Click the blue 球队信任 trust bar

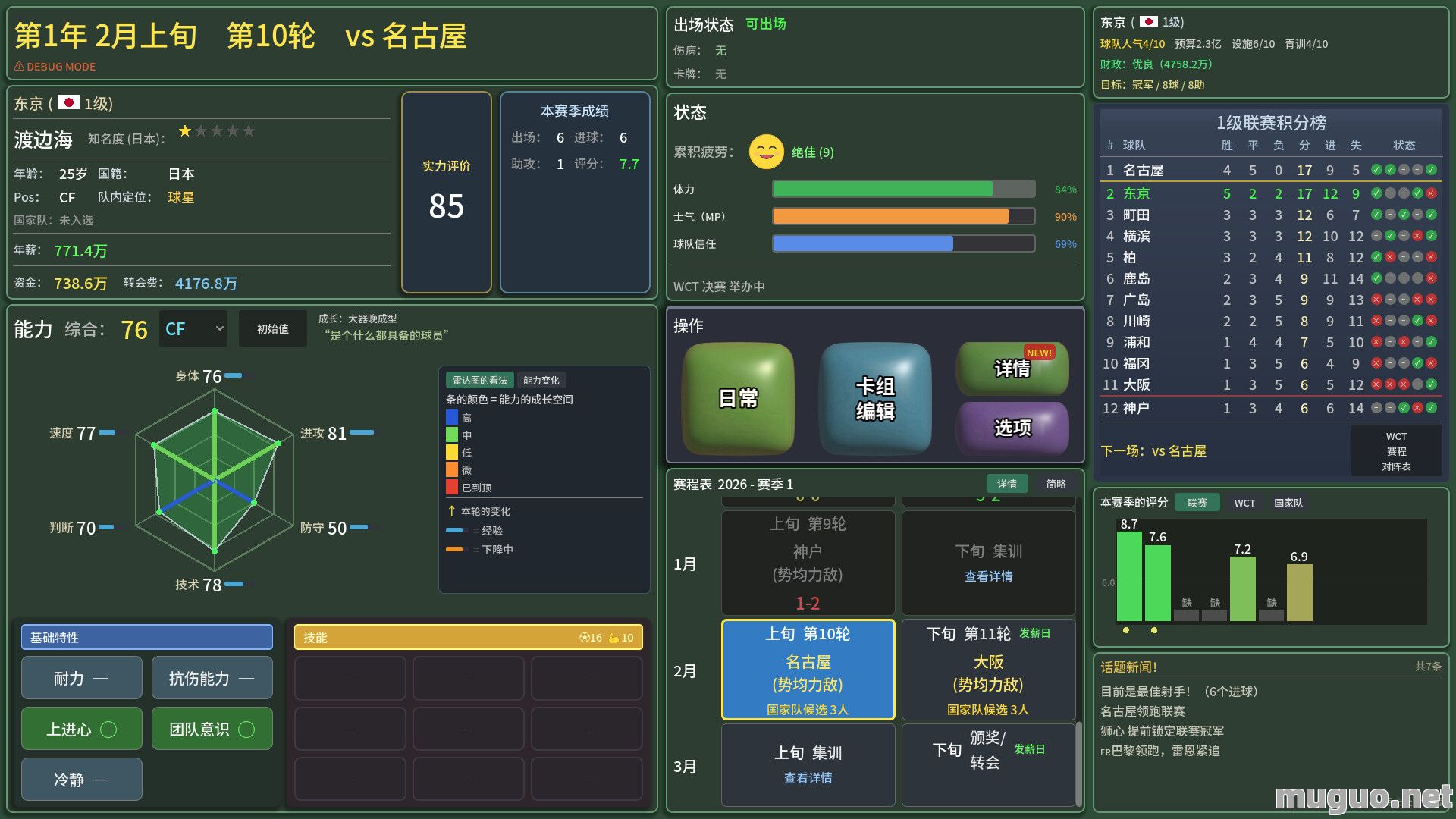pos(904,243)
